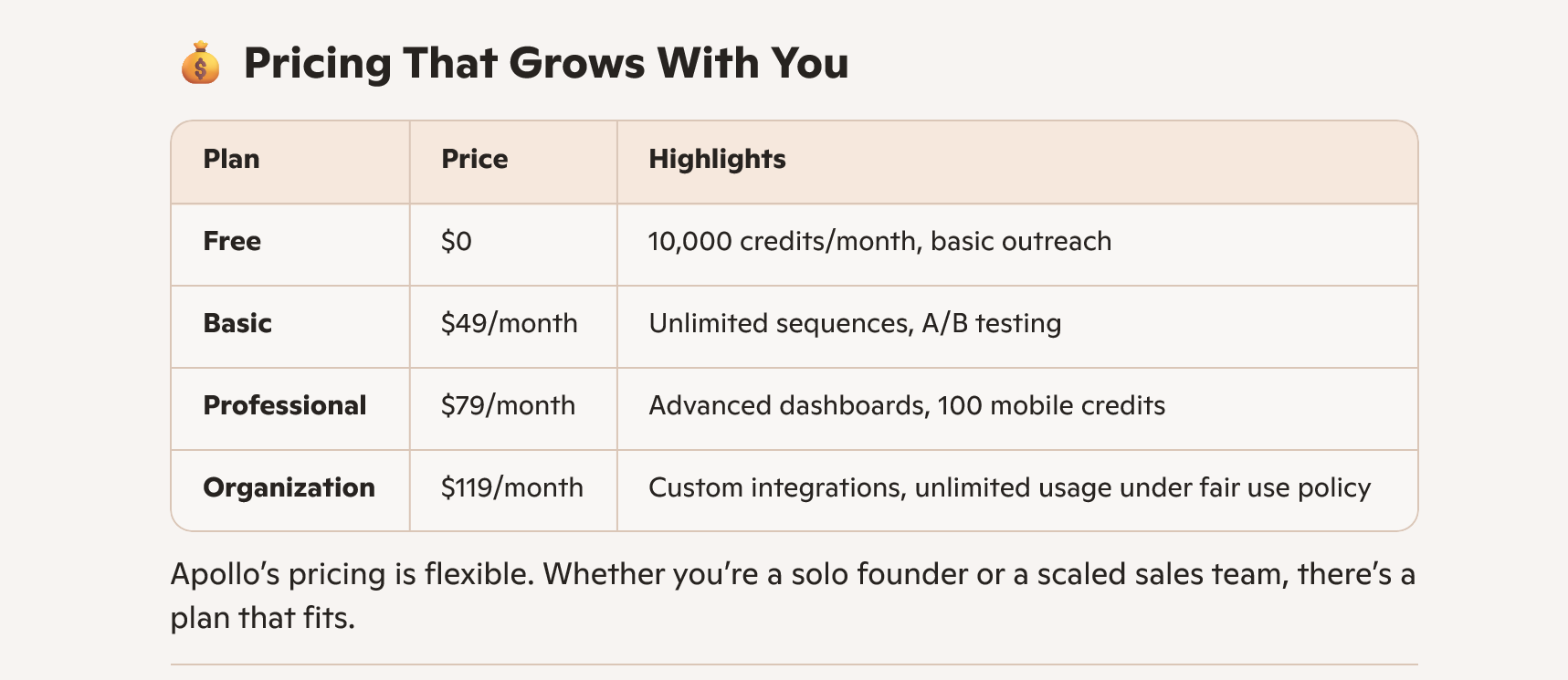The height and width of the screenshot is (680, 1568).
Task: Select the Professional plan cell
Action: point(284,406)
